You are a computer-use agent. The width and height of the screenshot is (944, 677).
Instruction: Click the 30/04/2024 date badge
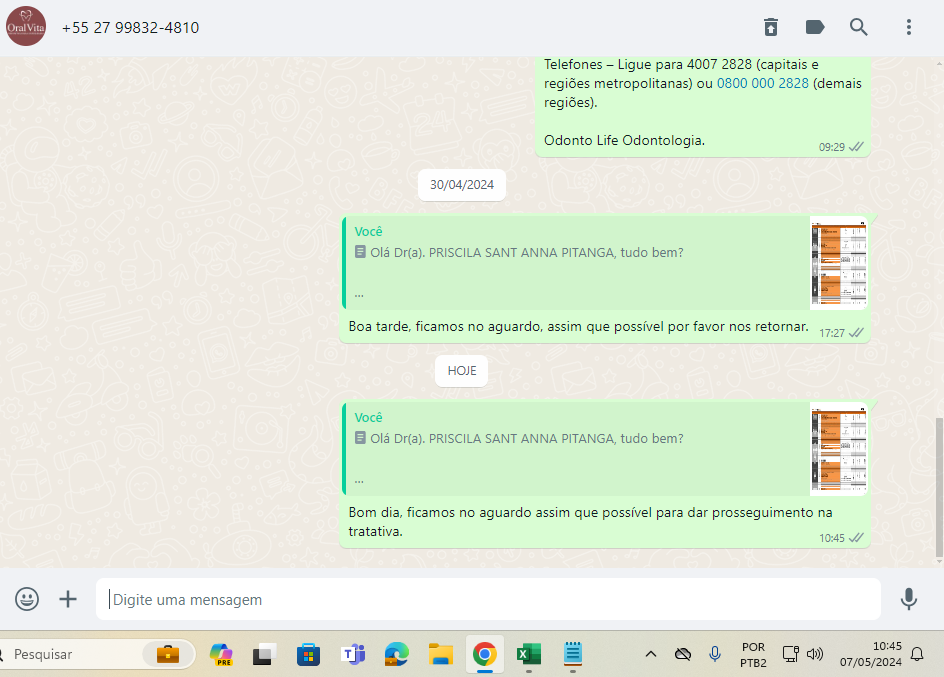tap(462, 185)
